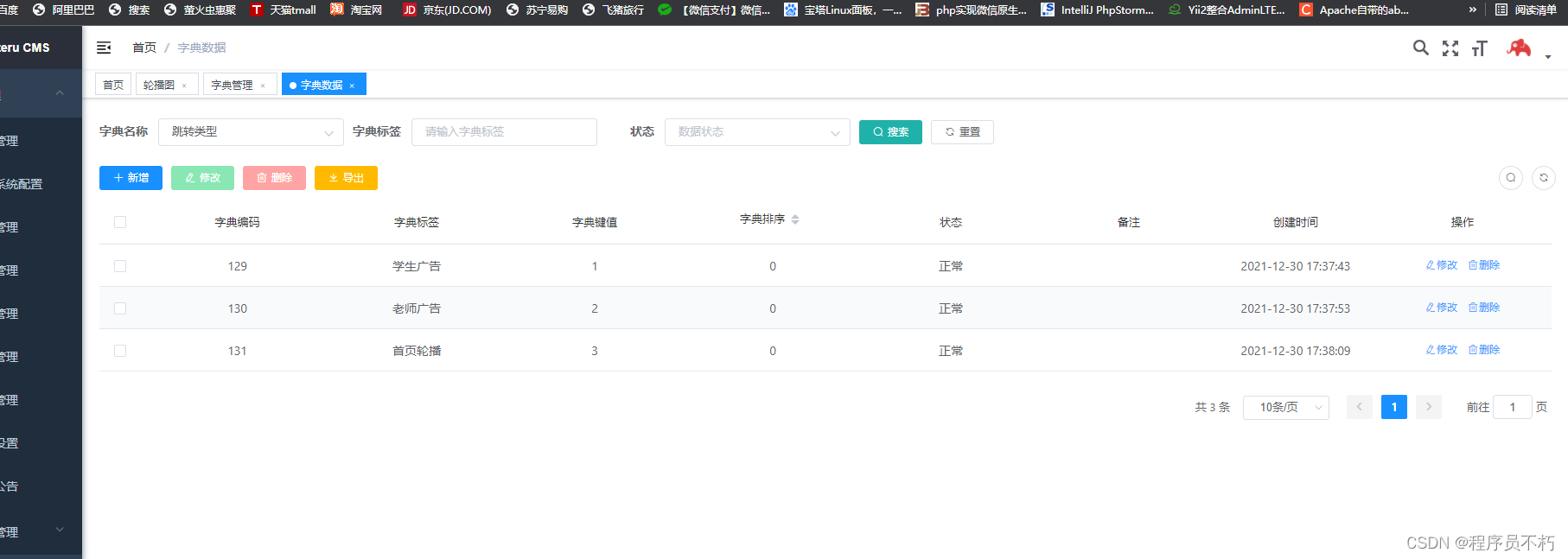Edit row 首页轮播 via 修改 link
Viewport: 1568px width, 559px height.
click(x=1442, y=350)
